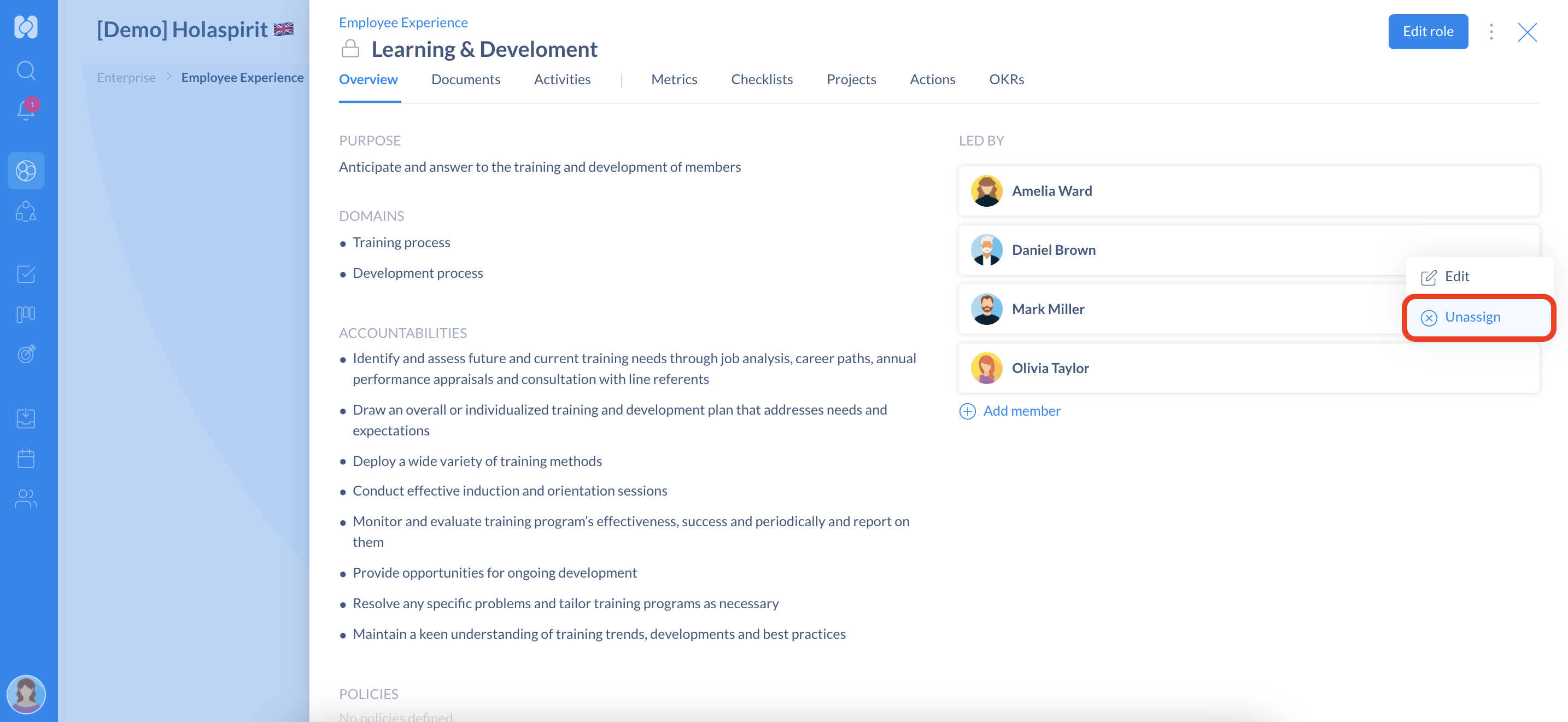Go to Enterprise in the breadcrumb
The height and width of the screenshot is (722, 1568).
126,78
